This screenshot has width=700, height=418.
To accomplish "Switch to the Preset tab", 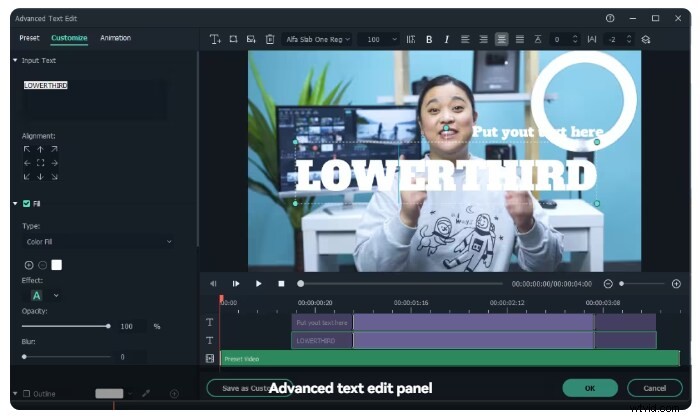I will coord(30,38).
